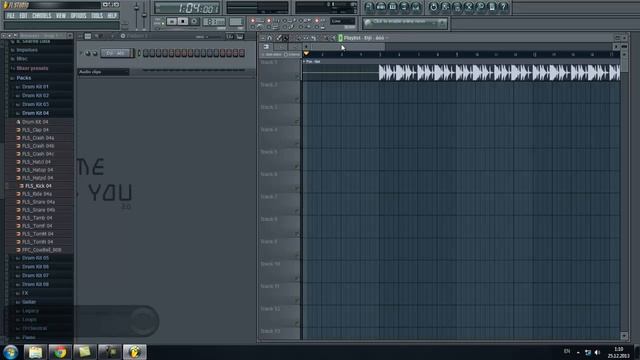Open the FILE menu
The image size is (640, 360).
tap(11, 16)
